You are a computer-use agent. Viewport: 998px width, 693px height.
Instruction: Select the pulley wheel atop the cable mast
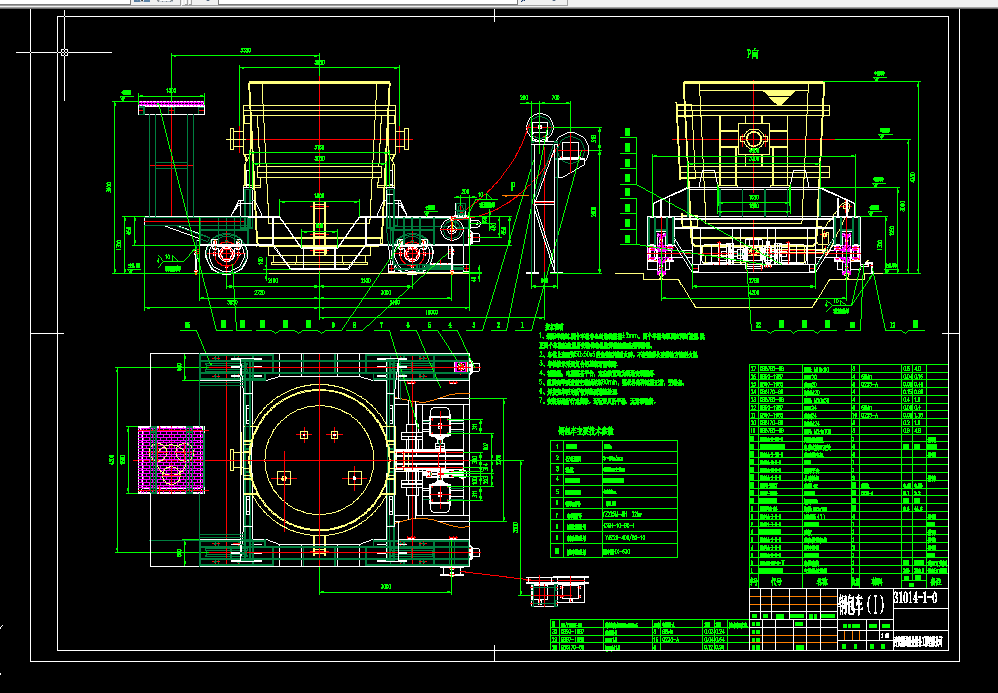pyautogui.click(x=540, y=127)
